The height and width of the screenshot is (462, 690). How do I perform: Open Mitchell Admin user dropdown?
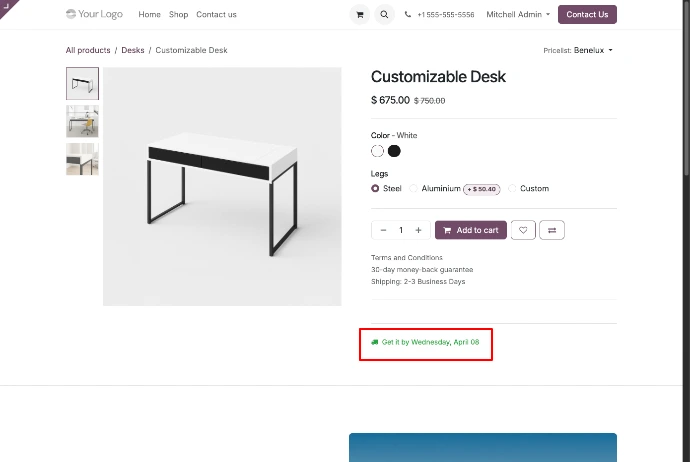coord(518,15)
